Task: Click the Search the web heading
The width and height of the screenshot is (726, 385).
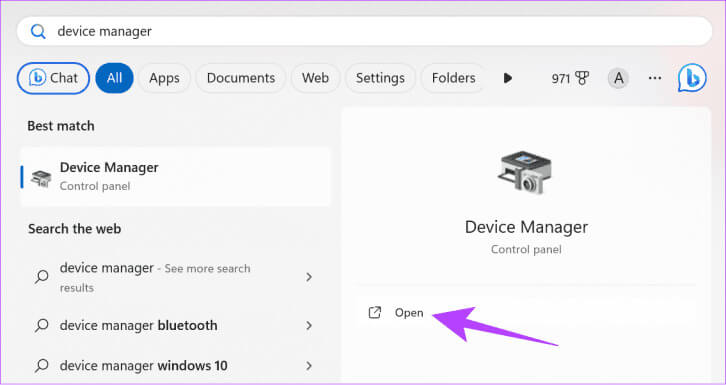Action: coord(75,229)
